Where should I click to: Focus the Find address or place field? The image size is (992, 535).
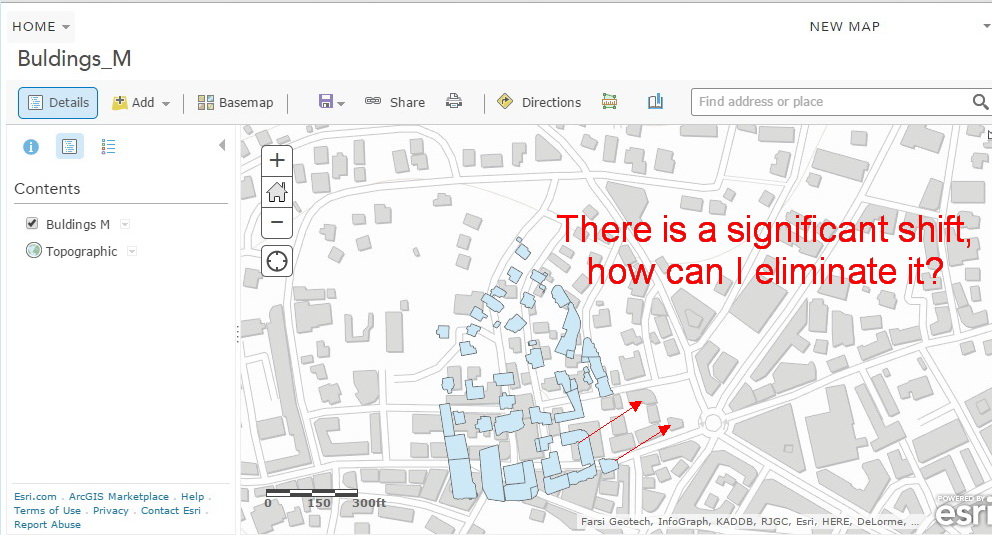(x=832, y=102)
